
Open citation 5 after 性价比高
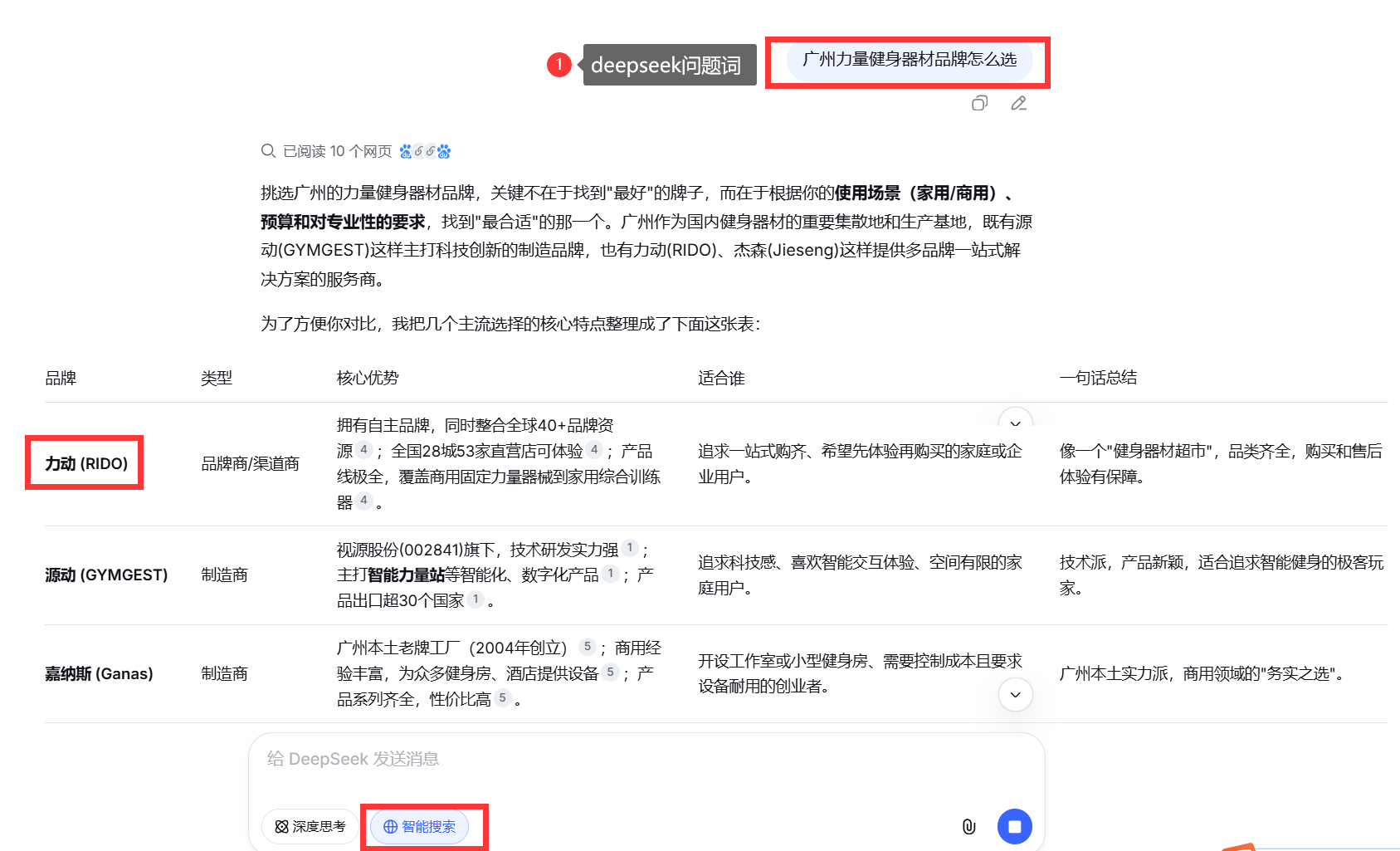coord(503,698)
